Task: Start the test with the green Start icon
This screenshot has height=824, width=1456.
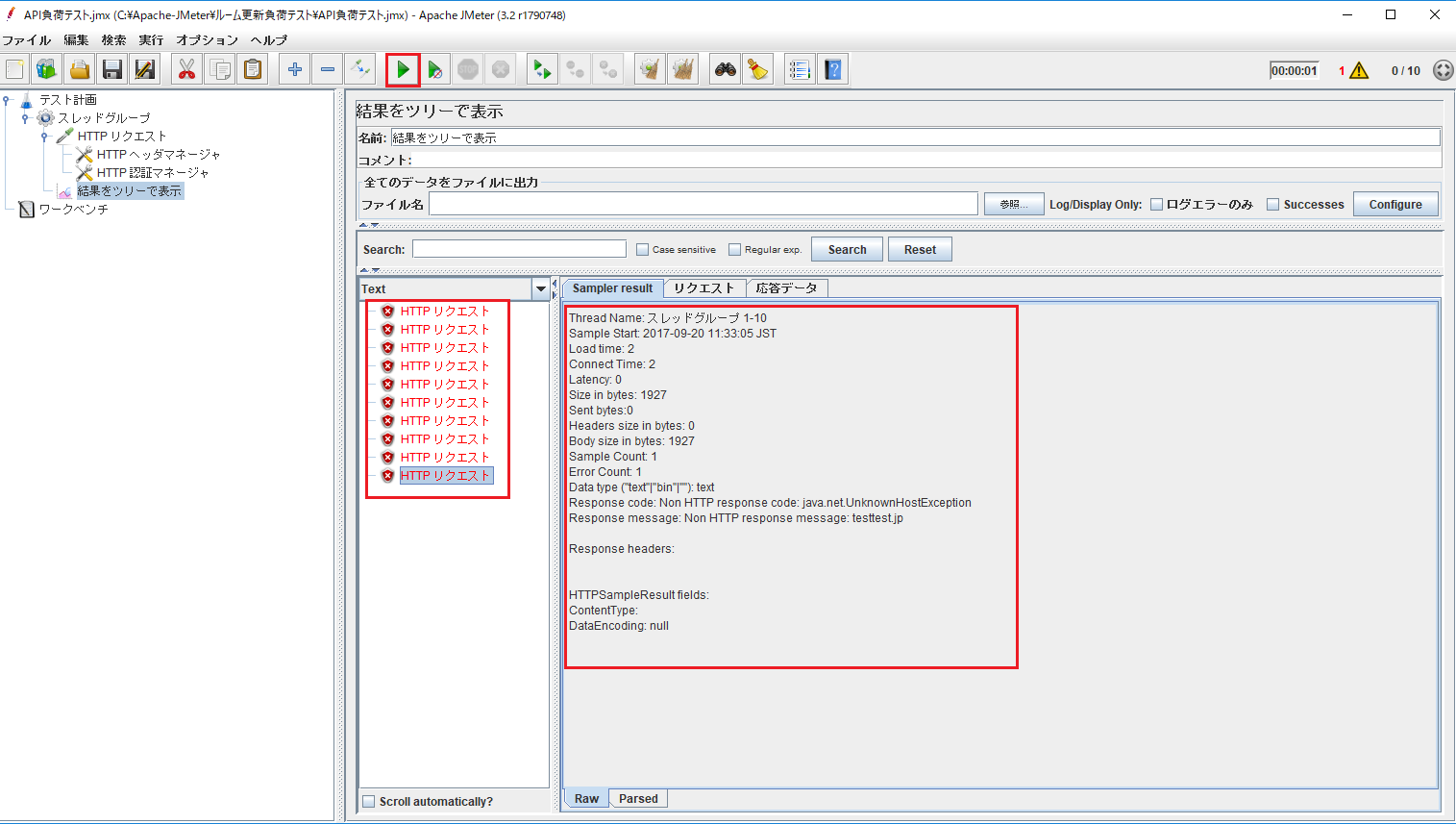Action: click(403, 68)
